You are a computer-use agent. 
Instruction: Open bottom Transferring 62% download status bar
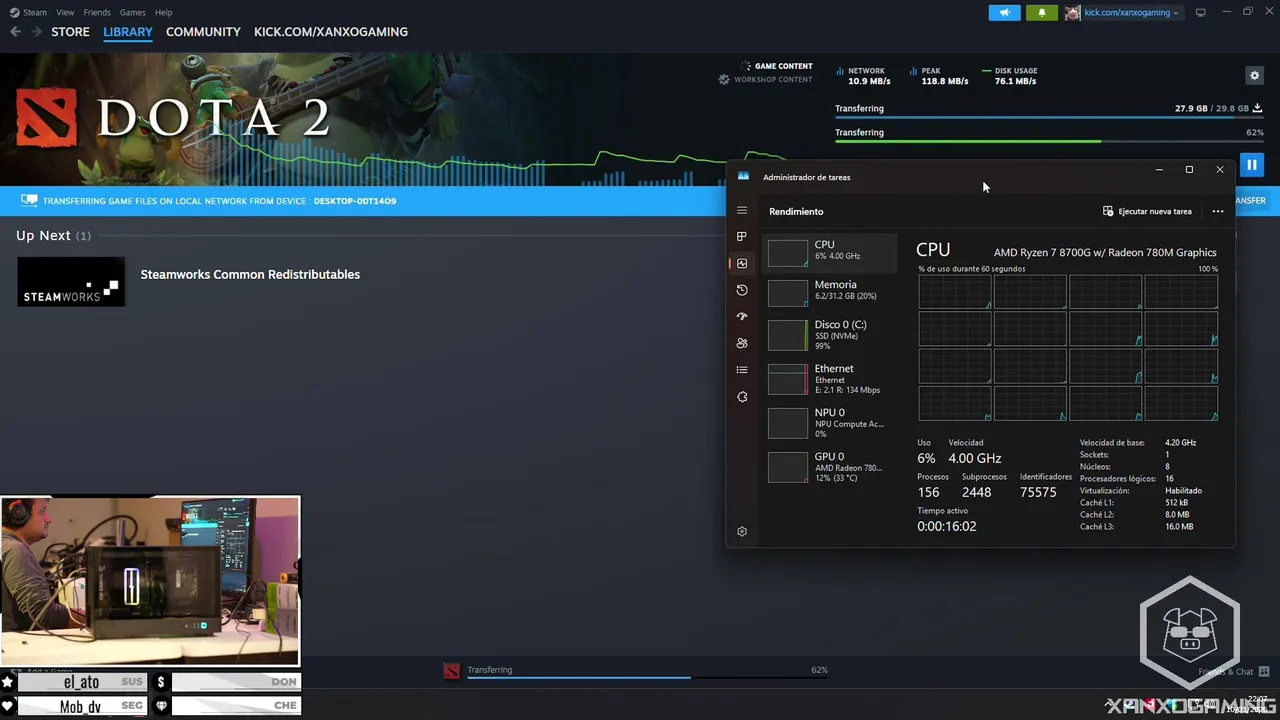point(636,671)
